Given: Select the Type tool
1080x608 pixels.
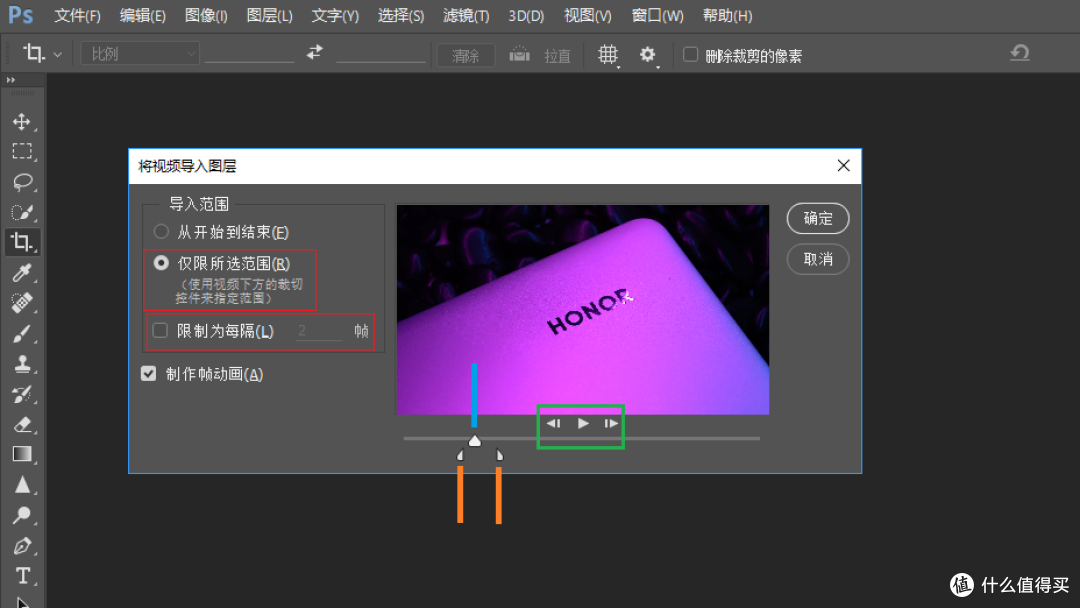Looking at the screenshot, I should tap(22, 576).
